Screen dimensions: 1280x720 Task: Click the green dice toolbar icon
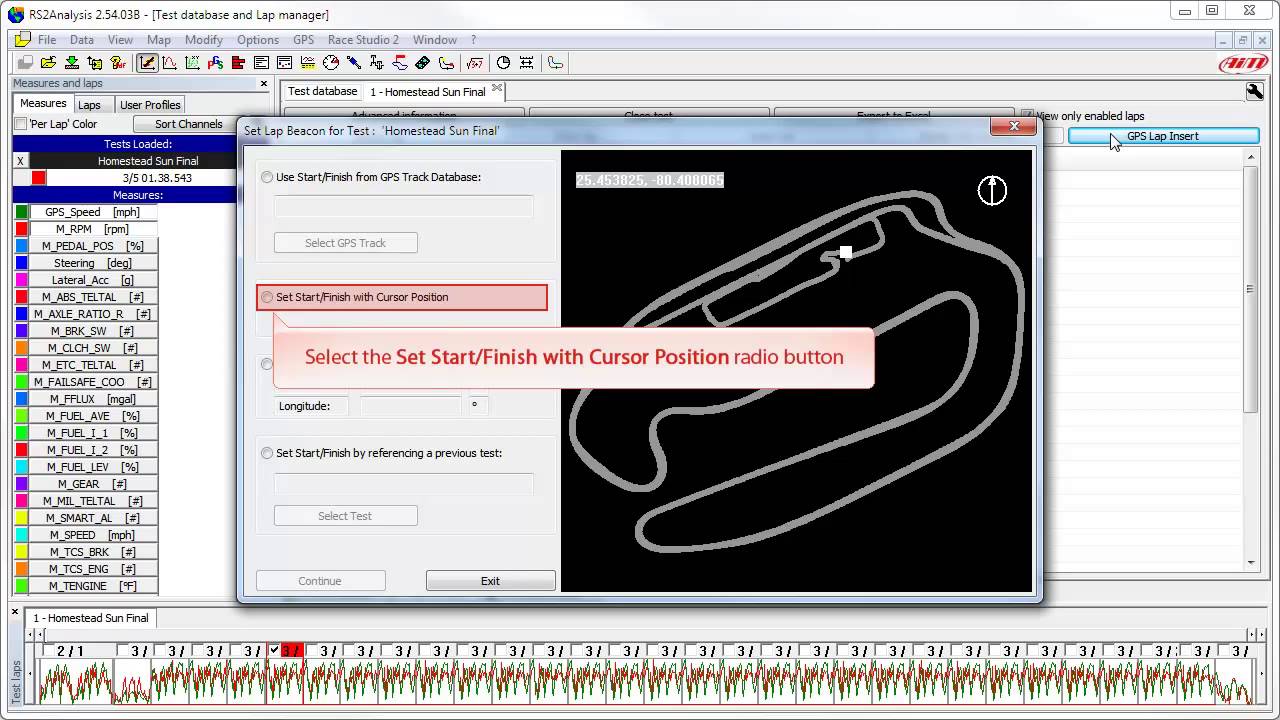tap(422, 63)
